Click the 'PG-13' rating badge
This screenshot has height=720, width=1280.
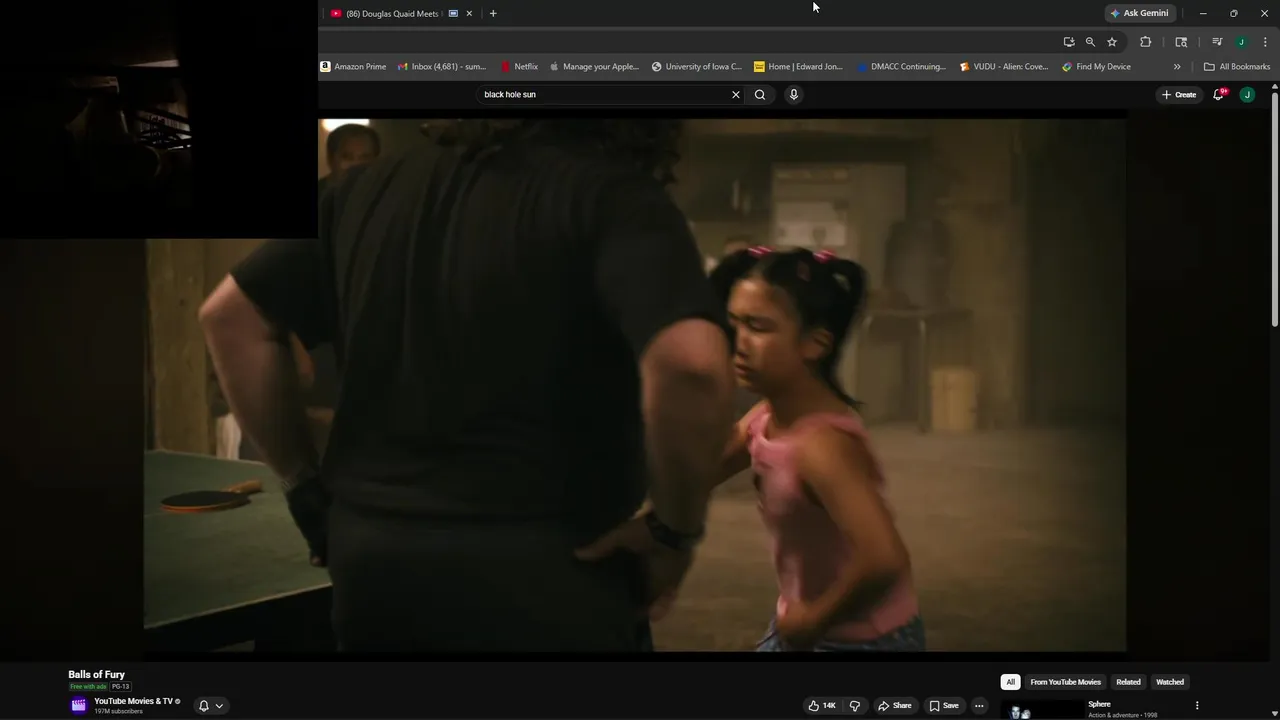pyautogui.click(x=120, y=687)
